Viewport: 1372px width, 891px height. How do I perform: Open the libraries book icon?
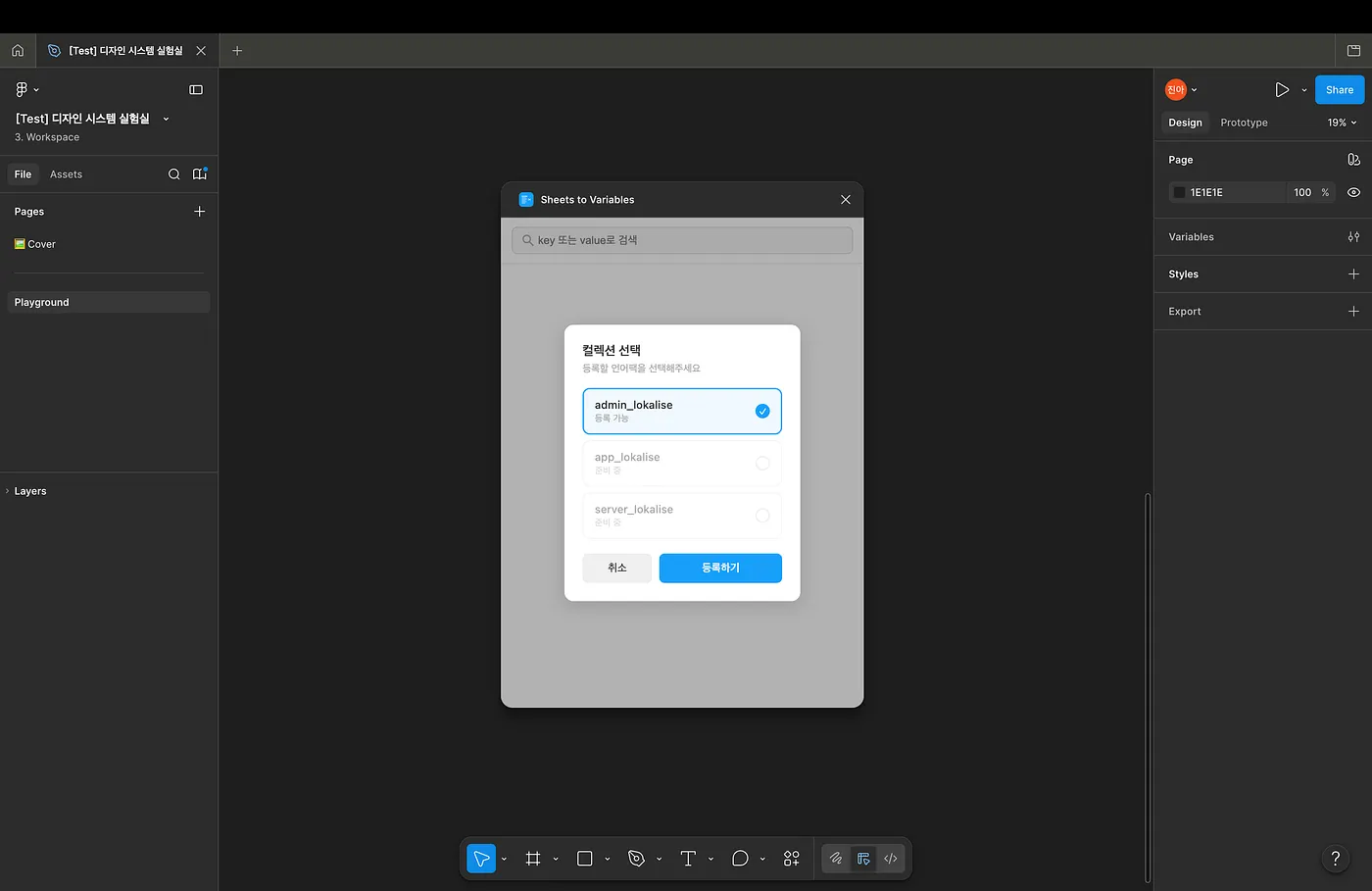click(x=200, y=174)
